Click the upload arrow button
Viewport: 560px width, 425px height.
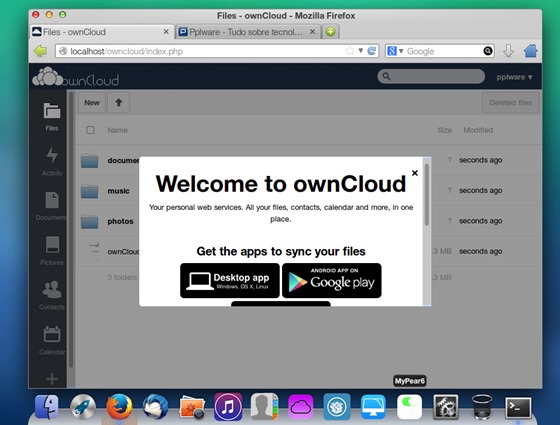click(119, 103)
